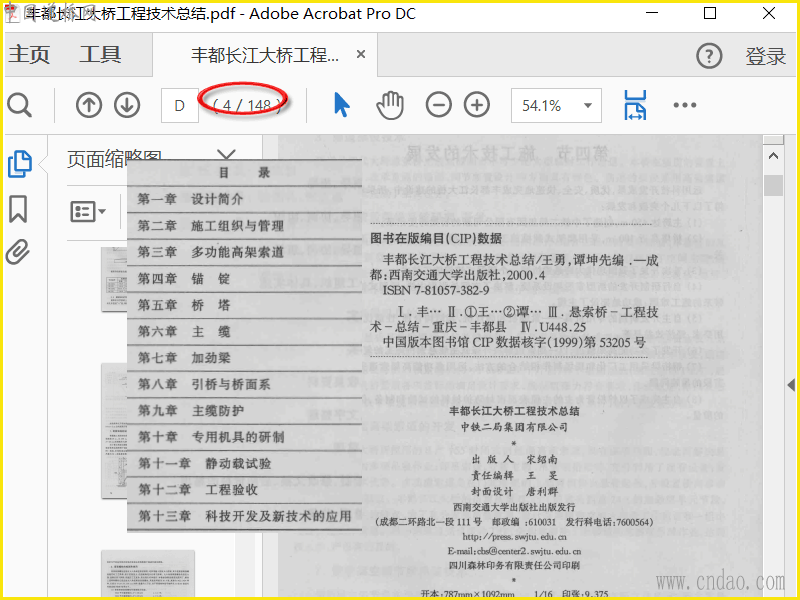Click the ISBN 7-81057-382-9 text
This screenshot has width=800, height=600.
(x=436, y=290)
